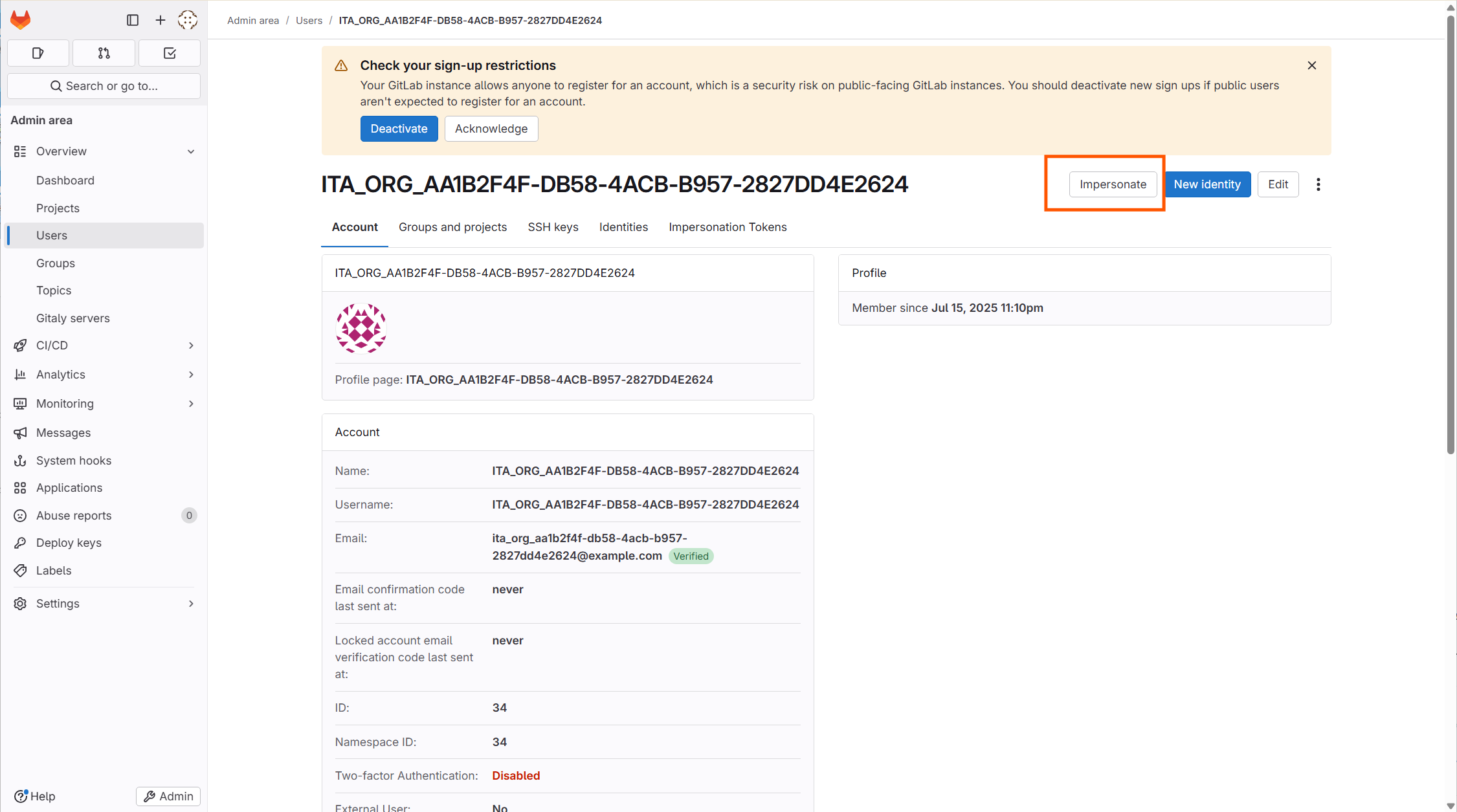Expand the CI/CD sidebar section
The height and width of the screenshot is (812, 1457).
(x=191, y=346)
